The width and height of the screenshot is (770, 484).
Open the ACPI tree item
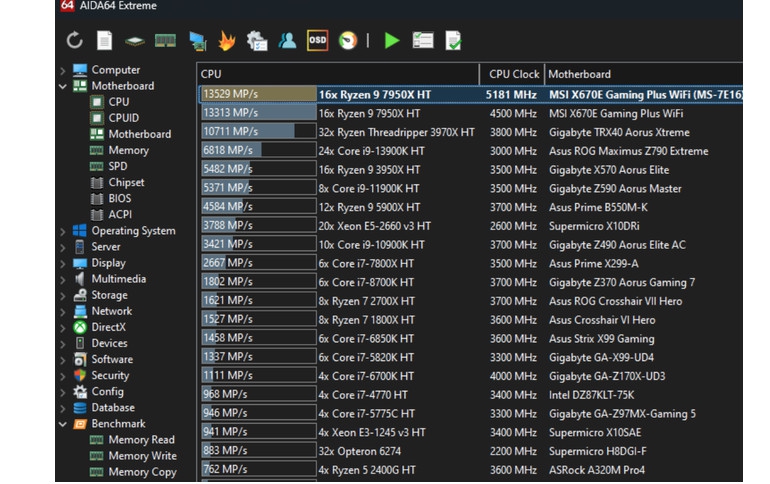pos(120,215)
